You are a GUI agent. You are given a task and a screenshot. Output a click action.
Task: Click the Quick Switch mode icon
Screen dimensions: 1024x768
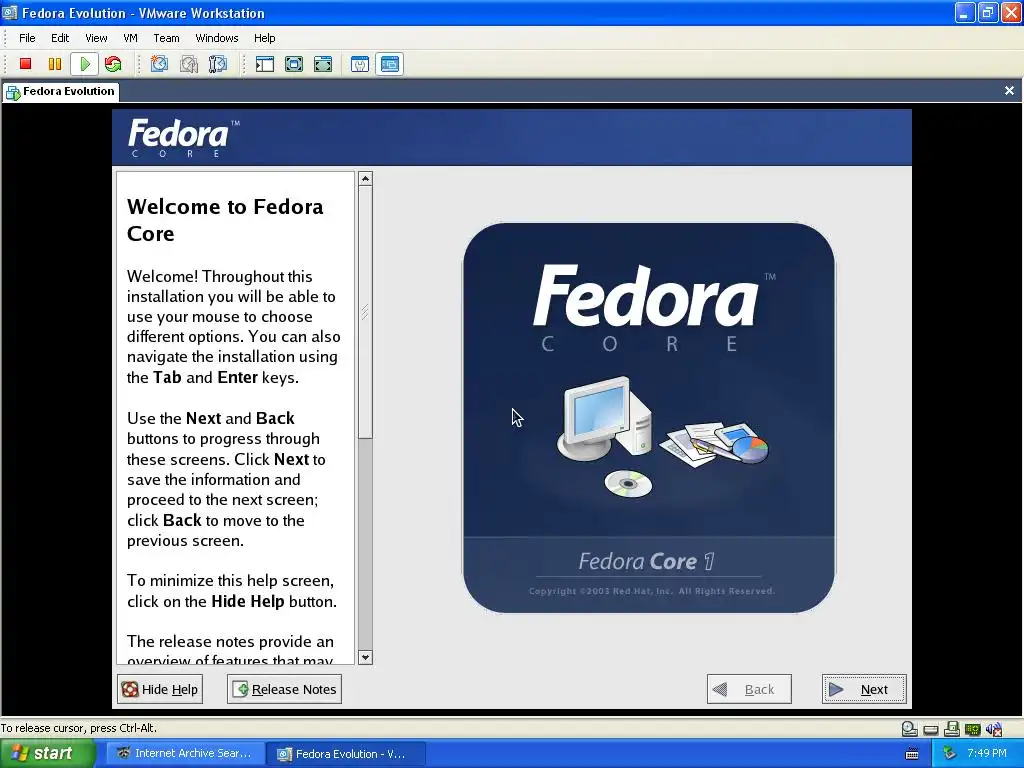294,64
